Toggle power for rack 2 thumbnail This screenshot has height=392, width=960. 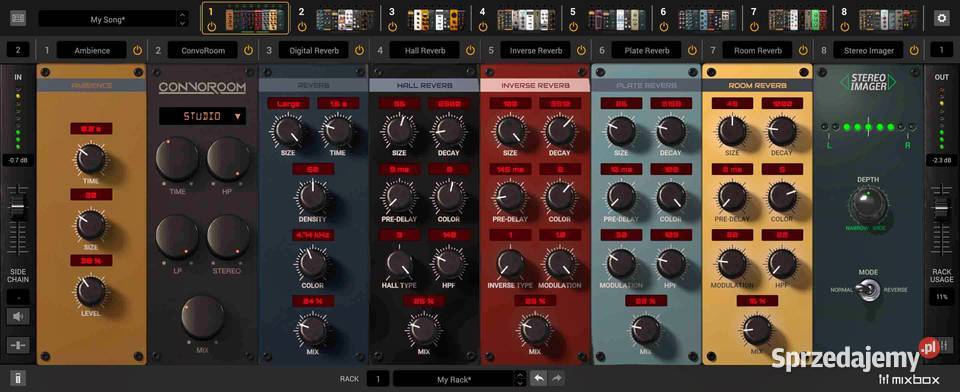click(302, 26)
